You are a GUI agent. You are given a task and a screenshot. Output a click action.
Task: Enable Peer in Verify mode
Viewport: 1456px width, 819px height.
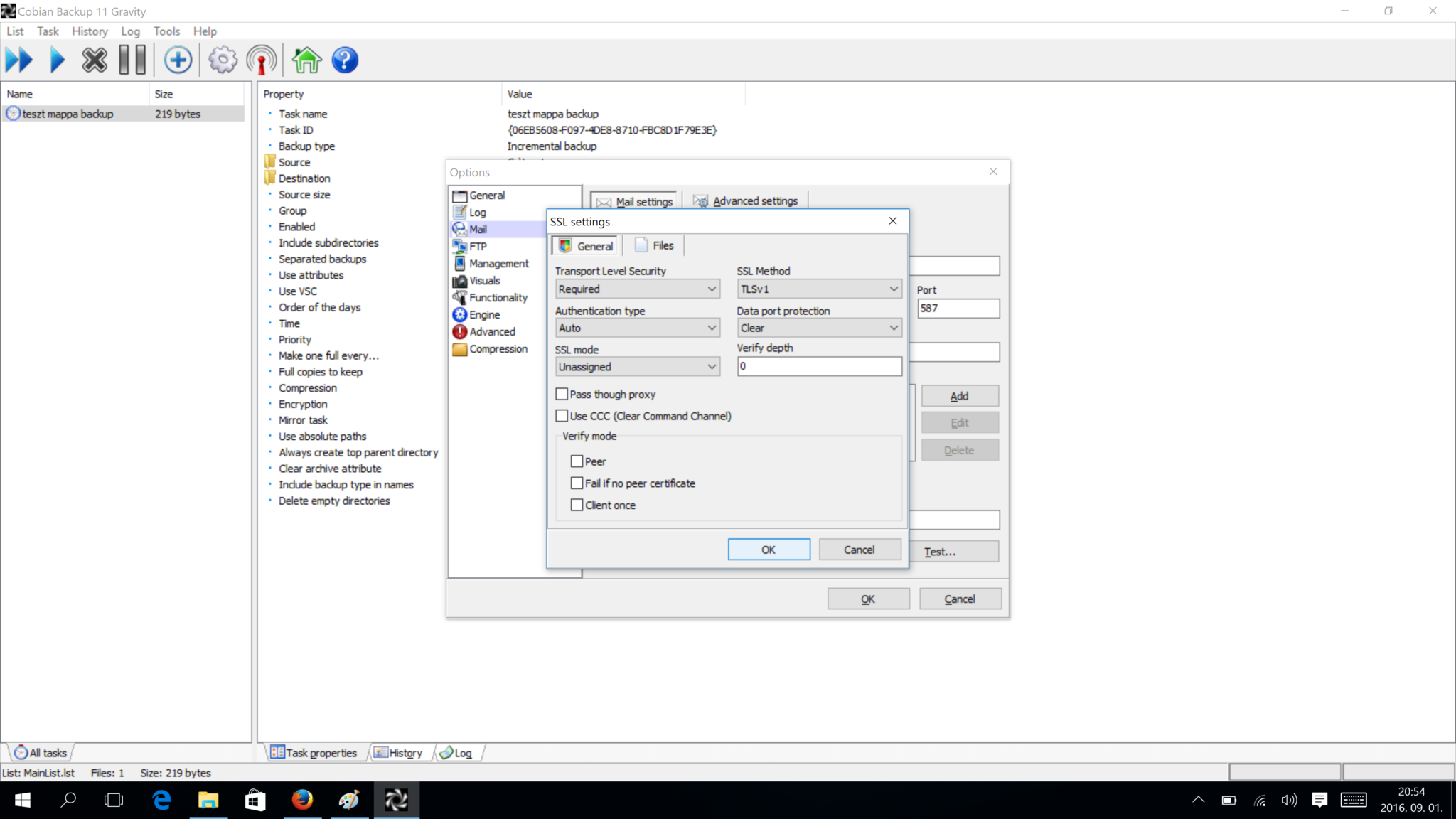click(577, 461)
